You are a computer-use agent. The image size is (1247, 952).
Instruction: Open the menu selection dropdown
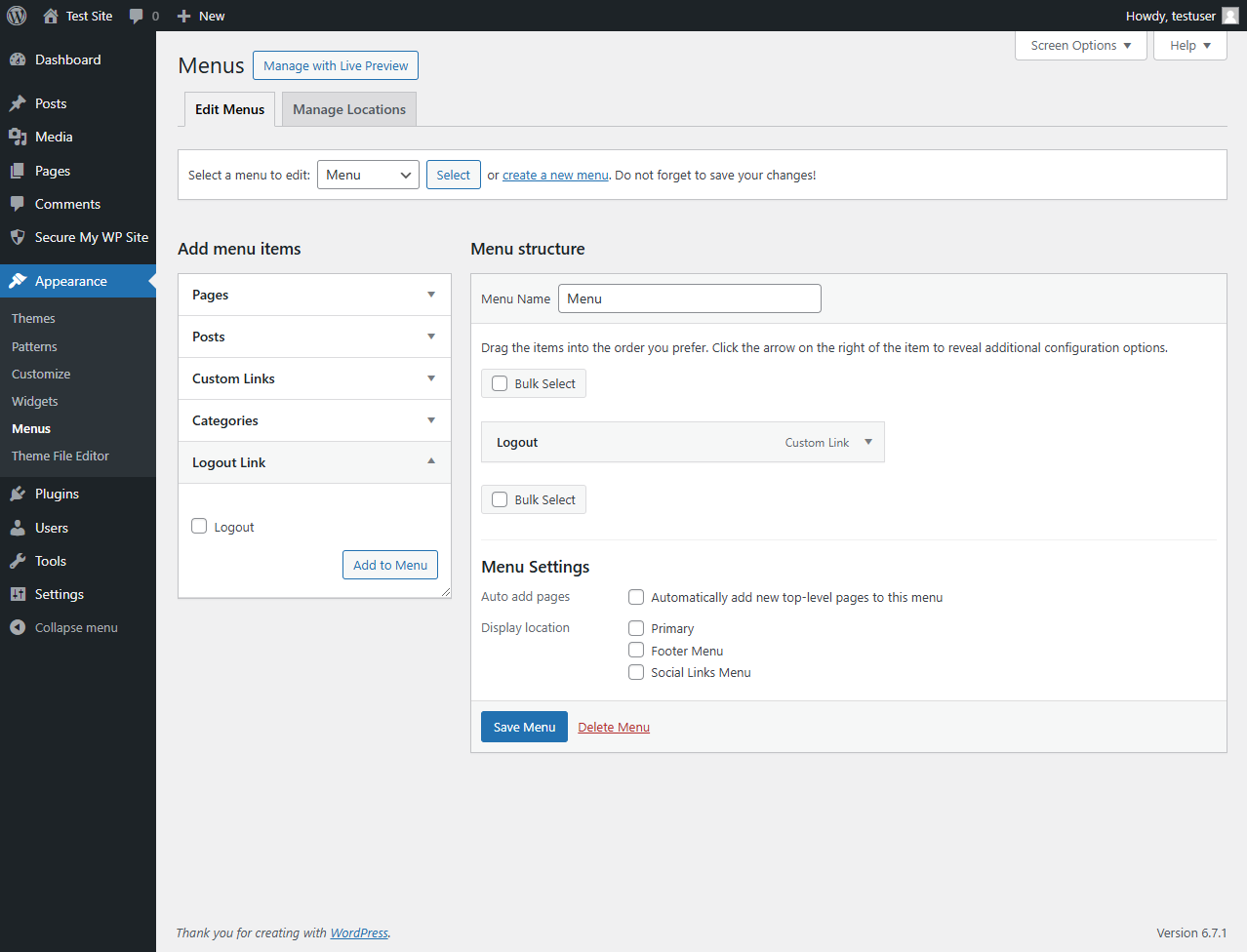coord(368,175)
